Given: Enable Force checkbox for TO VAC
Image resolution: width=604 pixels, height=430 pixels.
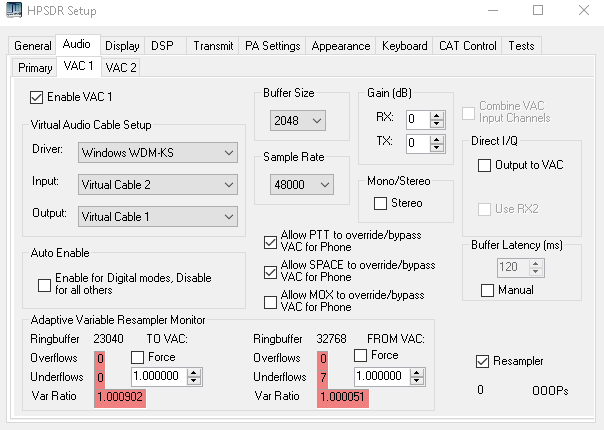Looking at the screenshot, I should click(x=139, y=357).
